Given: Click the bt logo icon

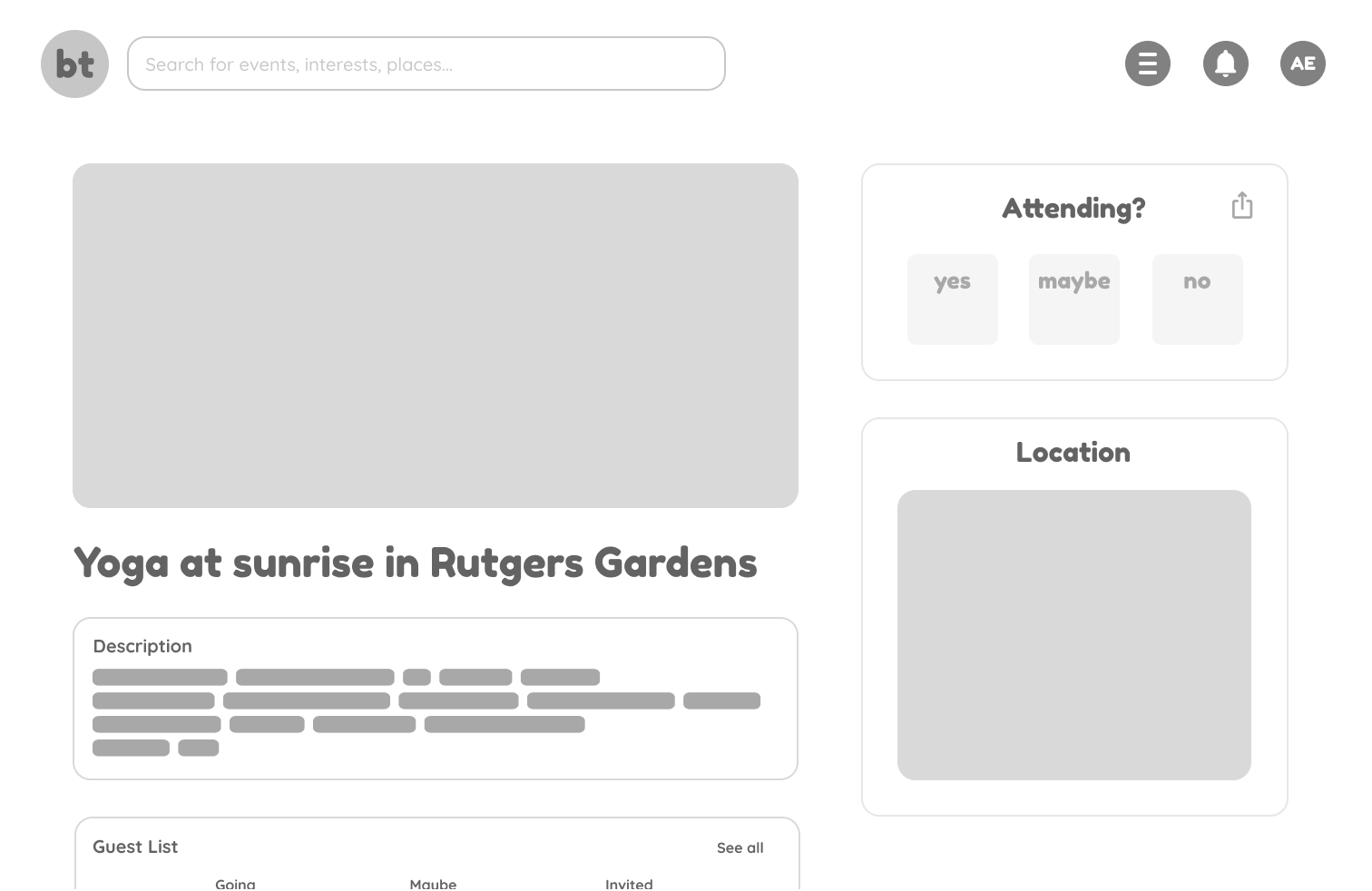Looking at the screenshot, I should (74, 64).
